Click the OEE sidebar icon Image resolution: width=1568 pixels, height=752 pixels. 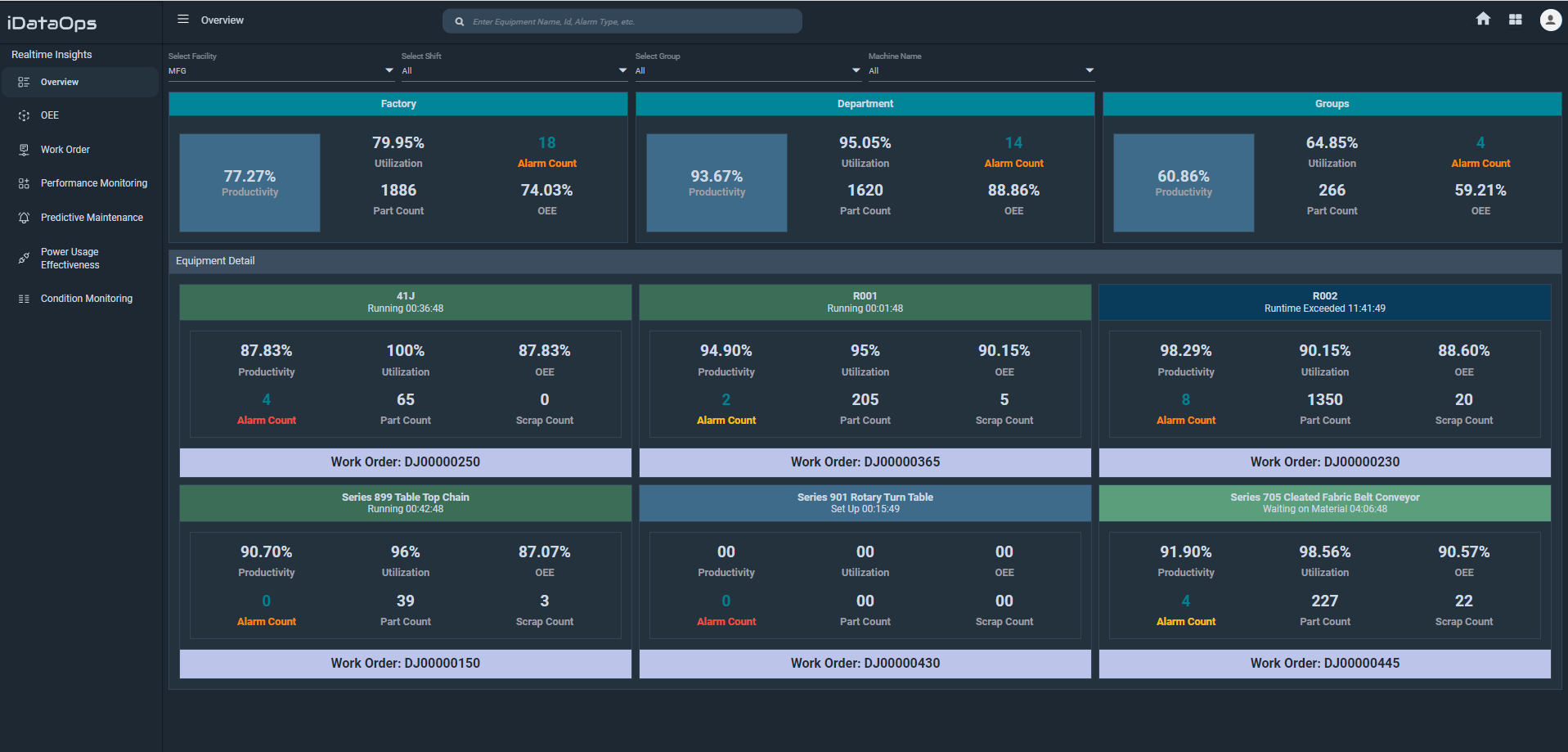click(24, 116)
